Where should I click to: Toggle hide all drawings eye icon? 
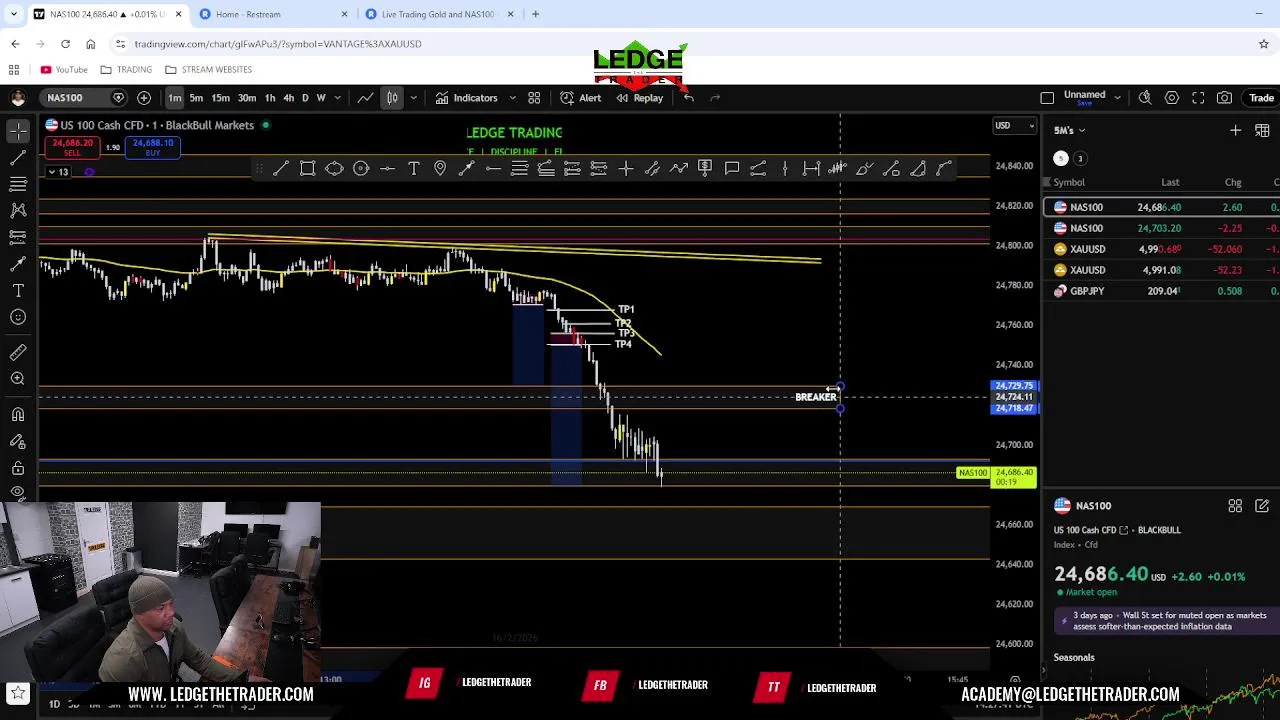pyautogui.click(x=18, y=492)
